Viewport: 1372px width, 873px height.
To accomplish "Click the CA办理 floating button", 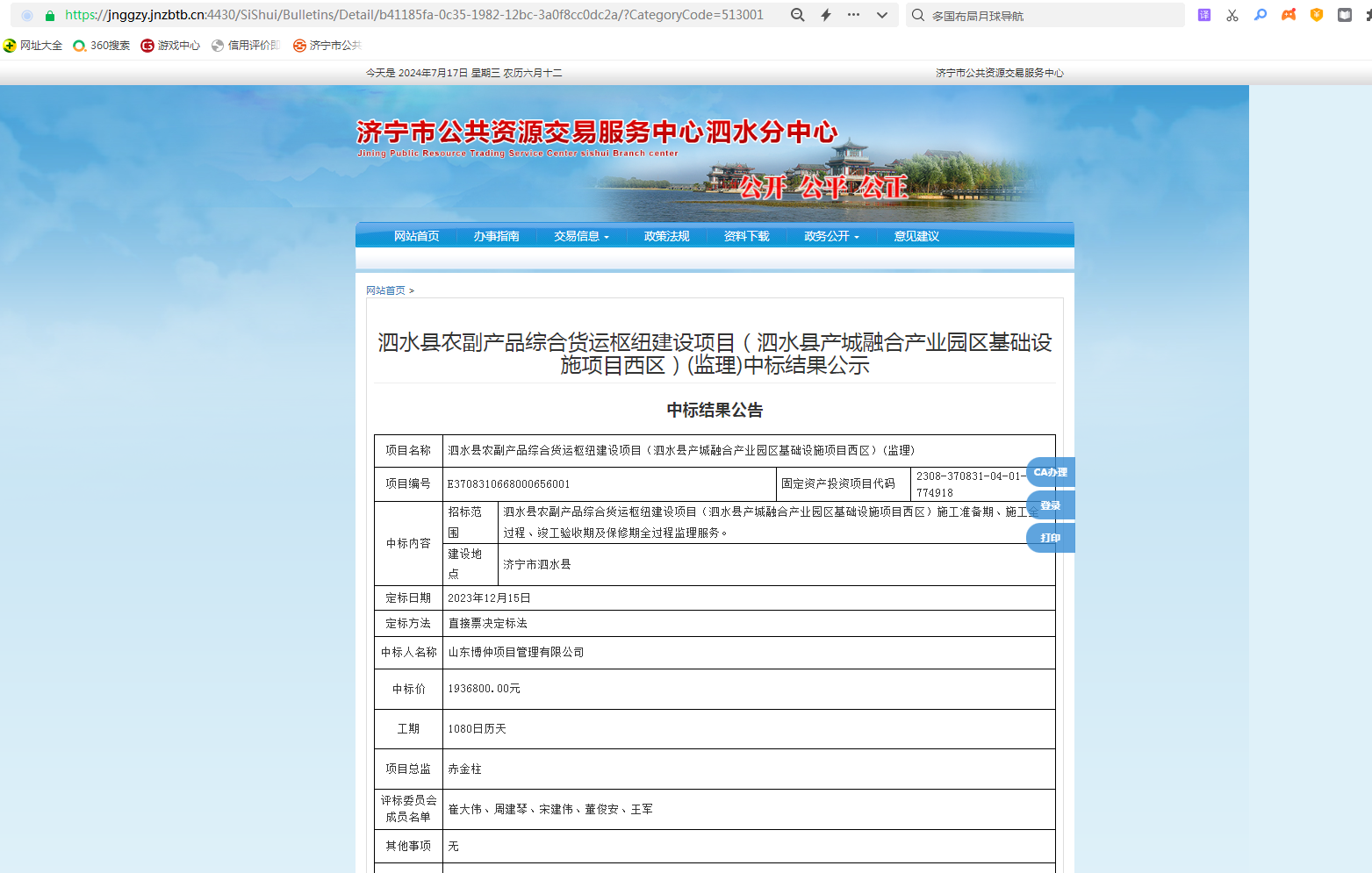I will 1050,472.
